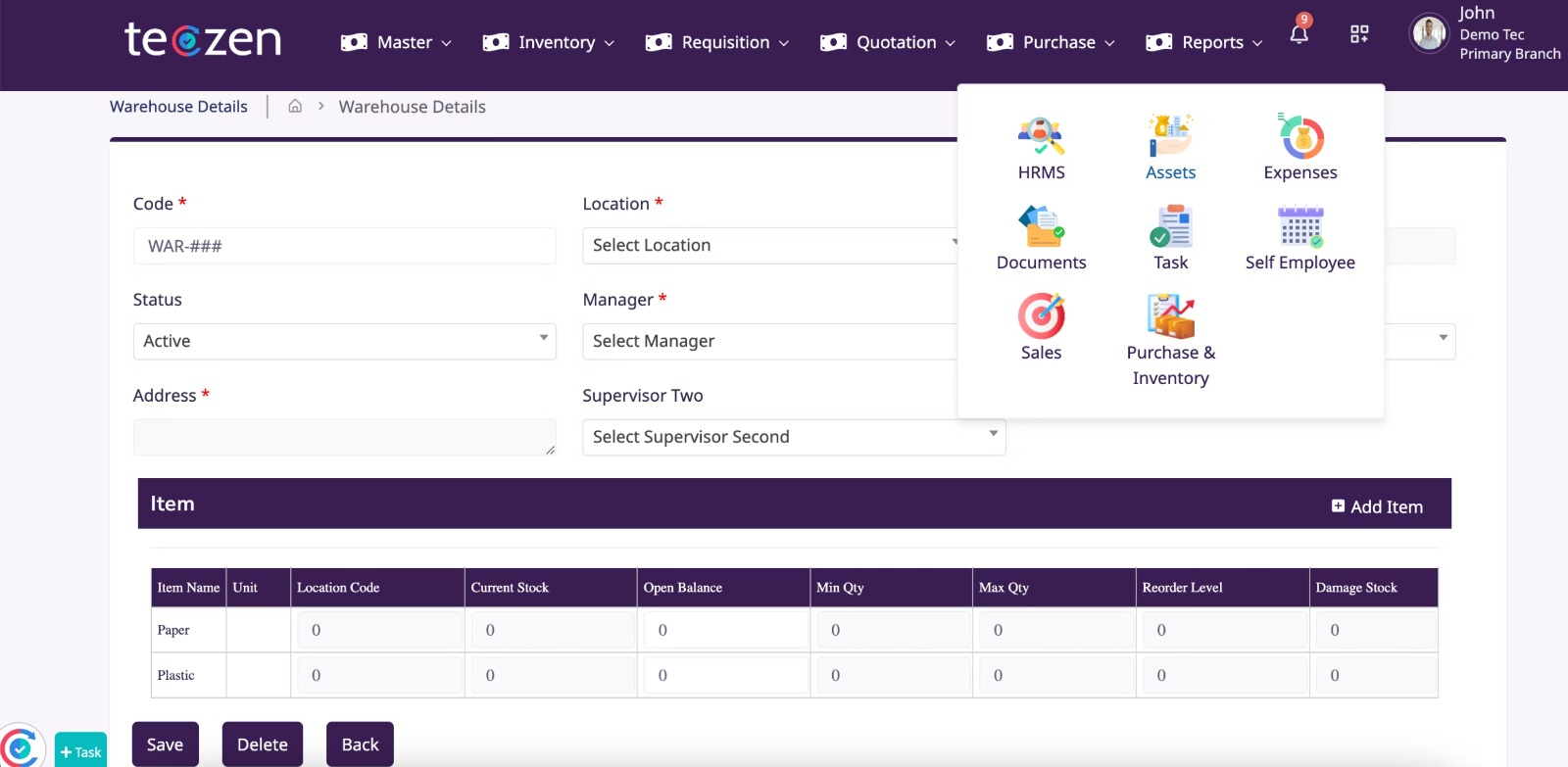Launch the Expenses module

click(1300, 138)
